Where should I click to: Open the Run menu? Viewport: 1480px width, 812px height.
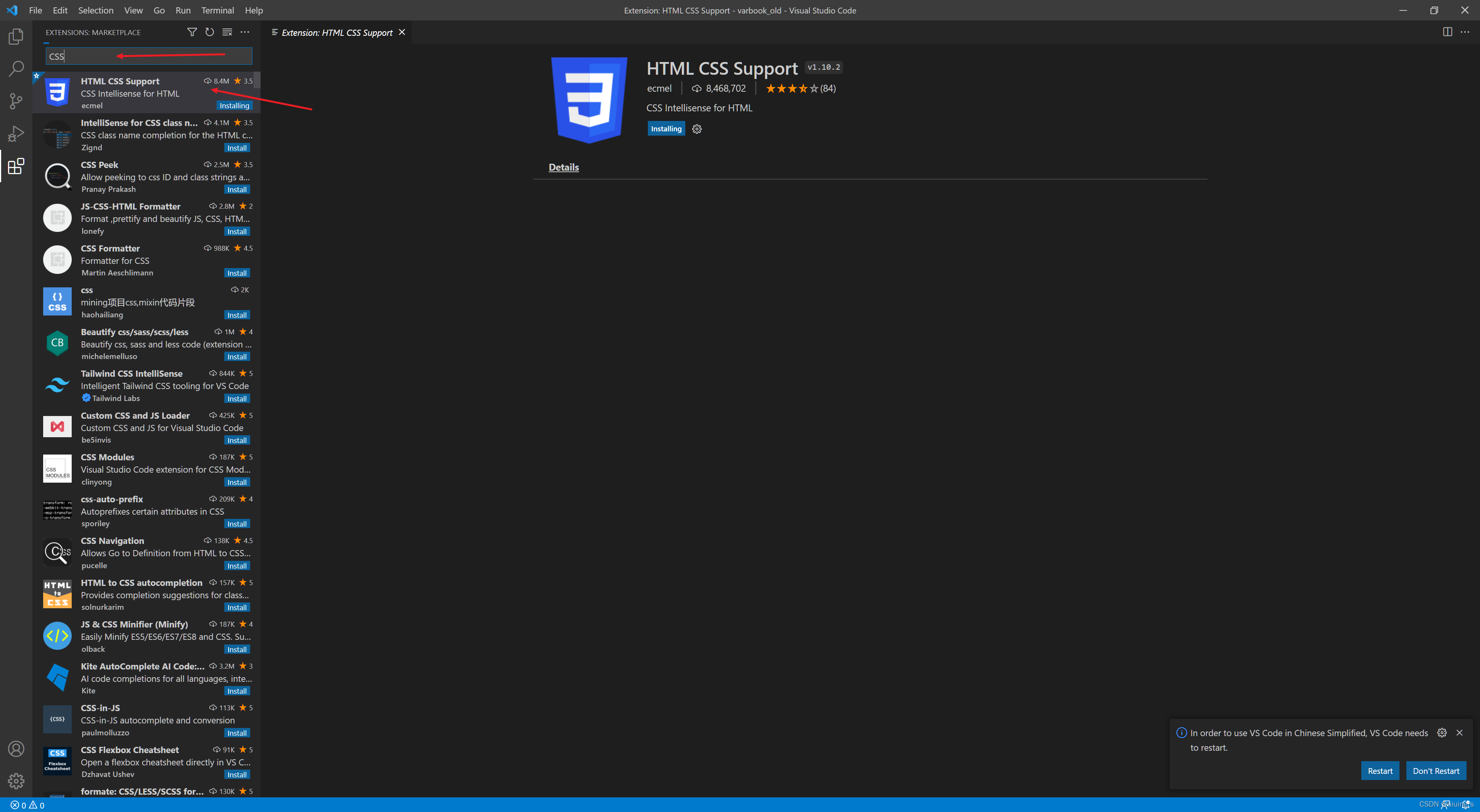[183, 10]
